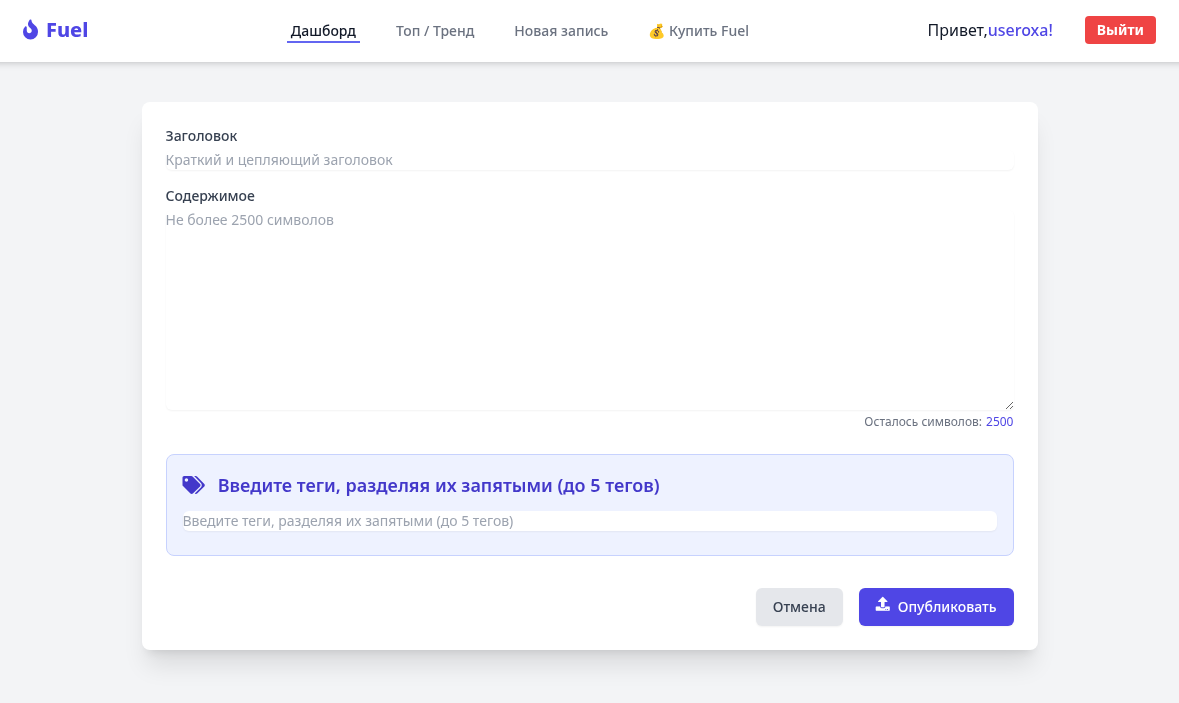Screen dimensions: 1179x703
Task: Click the text area resize handle
Action: [x=1008, y=404]
